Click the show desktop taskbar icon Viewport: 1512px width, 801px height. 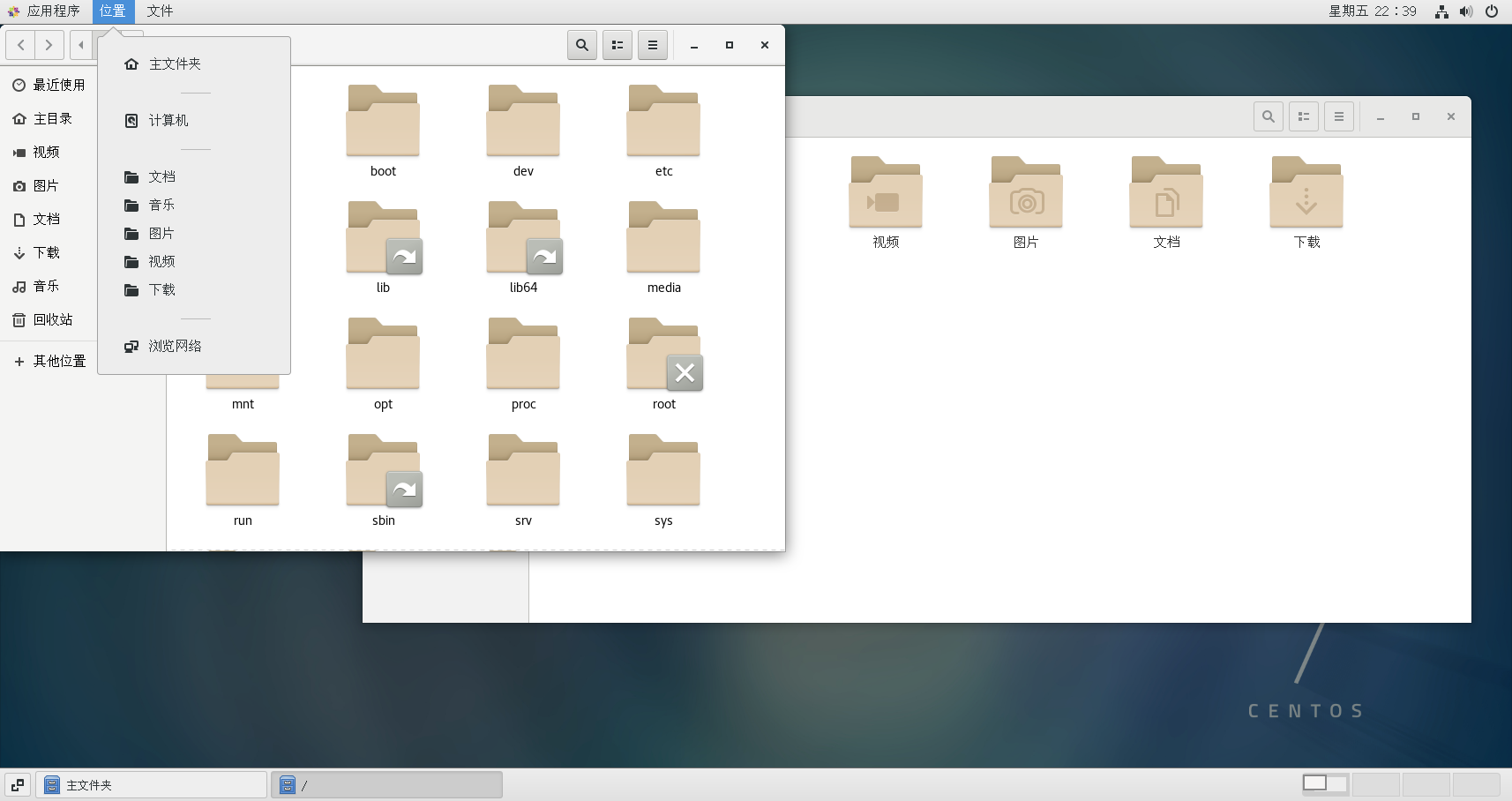(18, 784)
